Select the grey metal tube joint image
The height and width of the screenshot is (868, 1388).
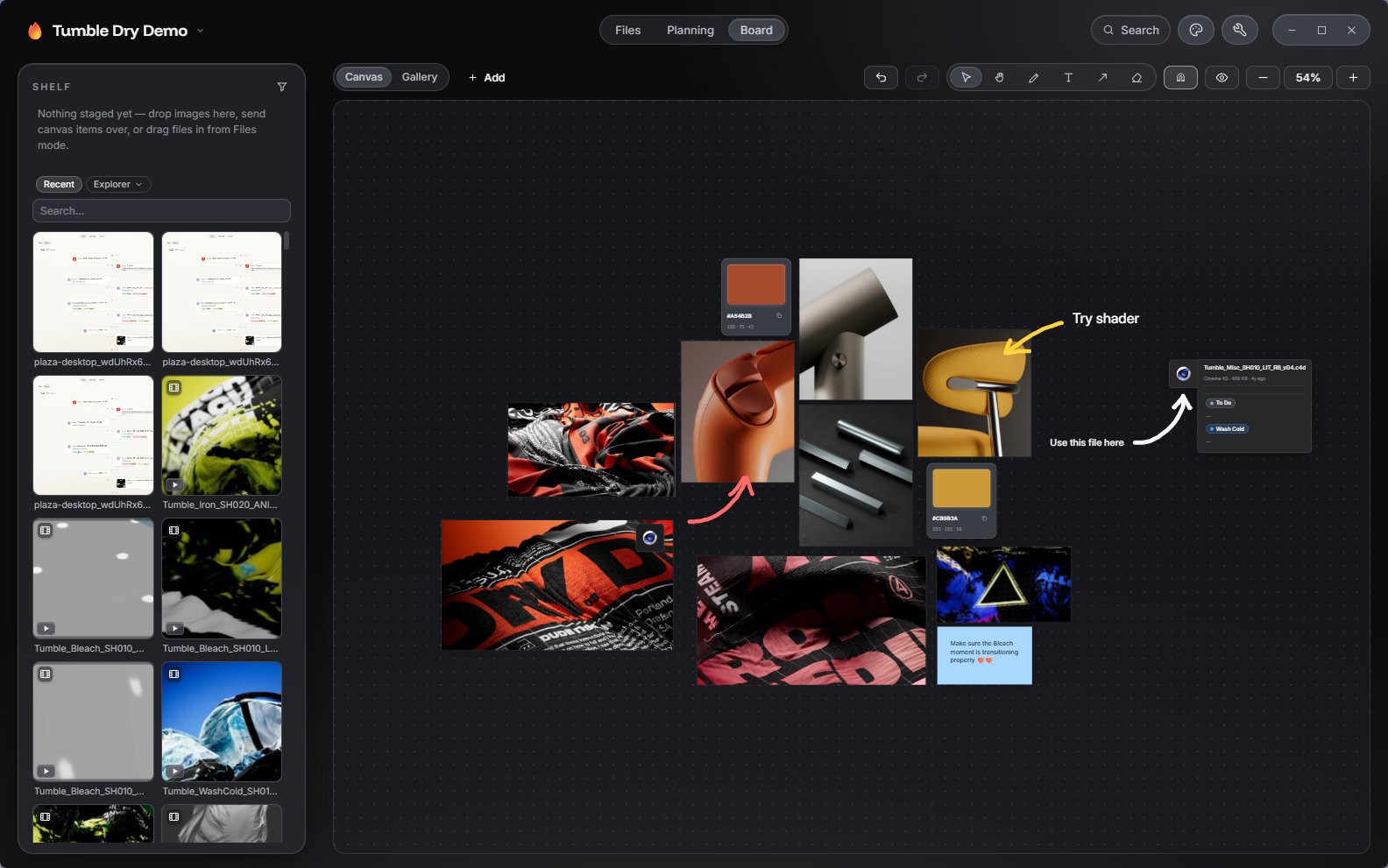coord(856,329)
